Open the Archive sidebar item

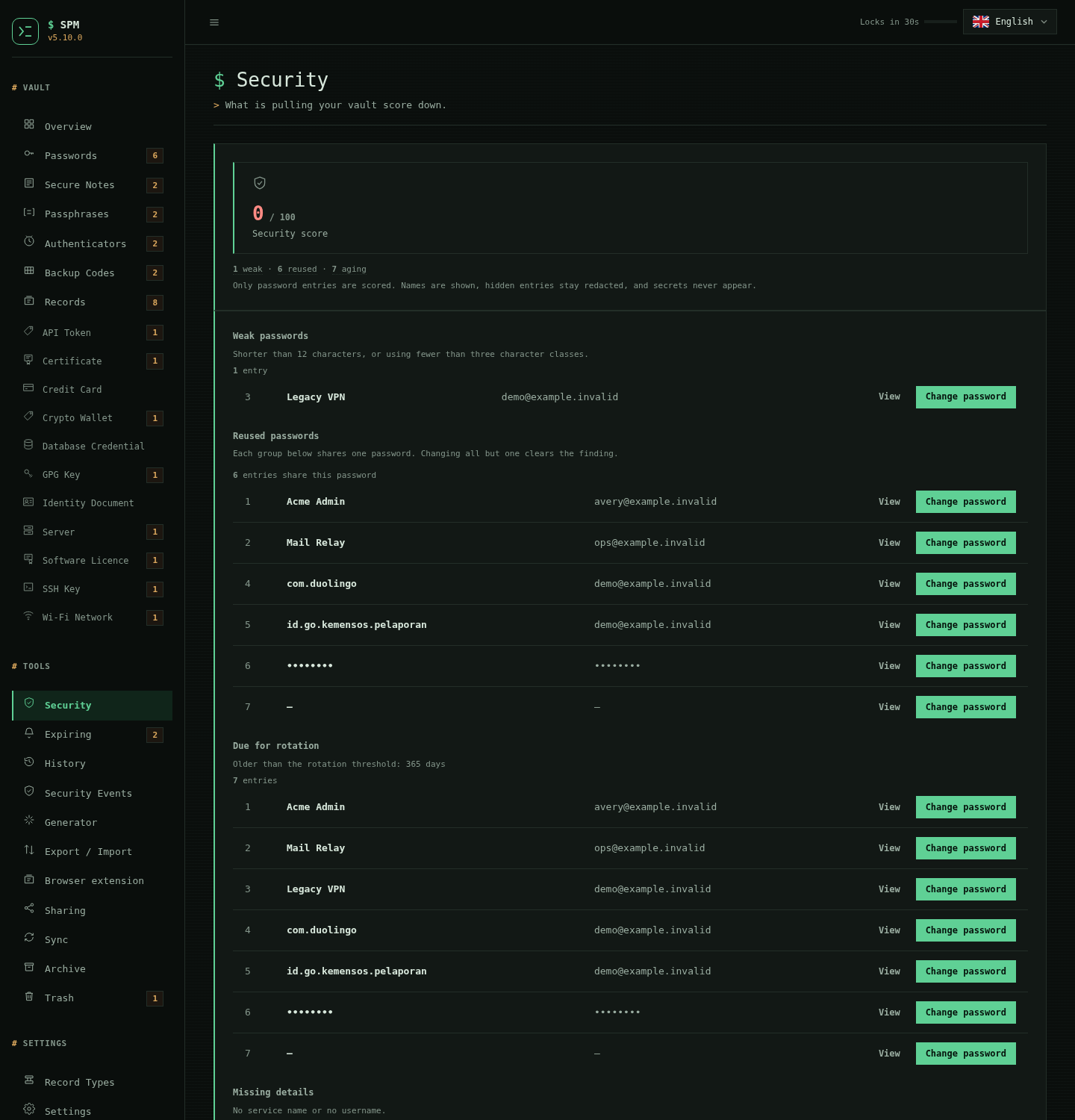click(93, 968)
